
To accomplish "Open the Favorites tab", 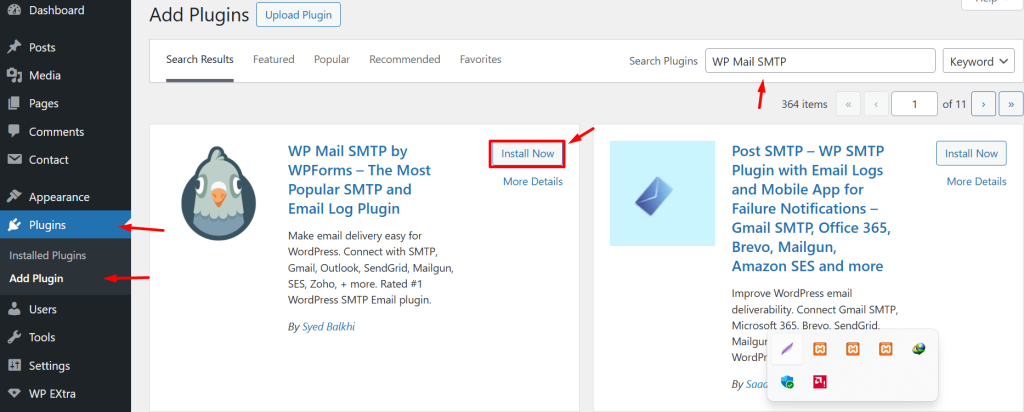I will click(481, 59).
